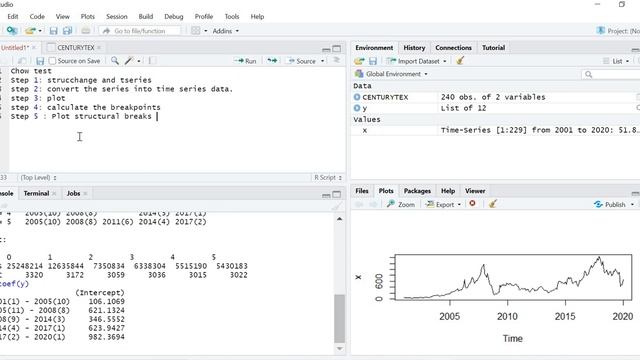Click the new project icon in main toolbar

point(12,31)
